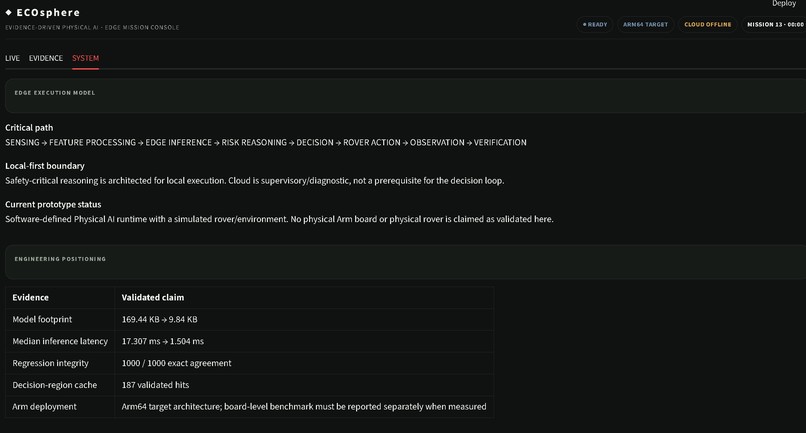Viewport: 806px width, 433px height.
Task: Click the ECOsphere title text
Action: tap(48, 12)
